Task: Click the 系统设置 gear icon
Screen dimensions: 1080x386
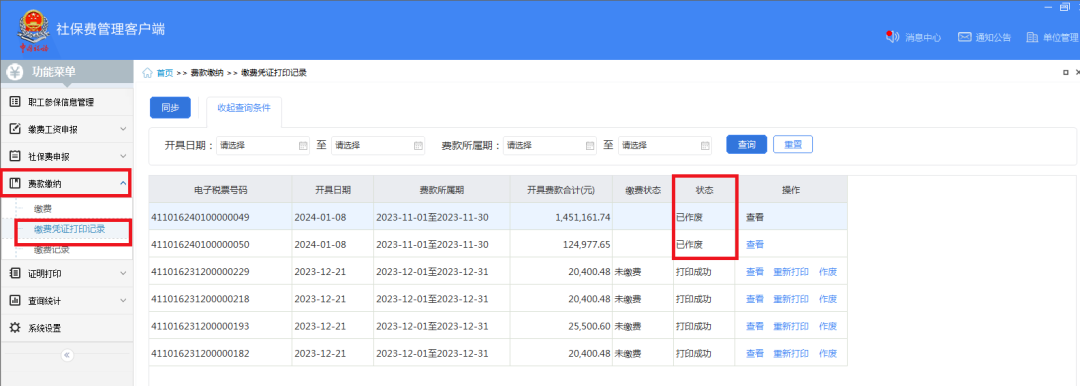Action: (16, 328)
